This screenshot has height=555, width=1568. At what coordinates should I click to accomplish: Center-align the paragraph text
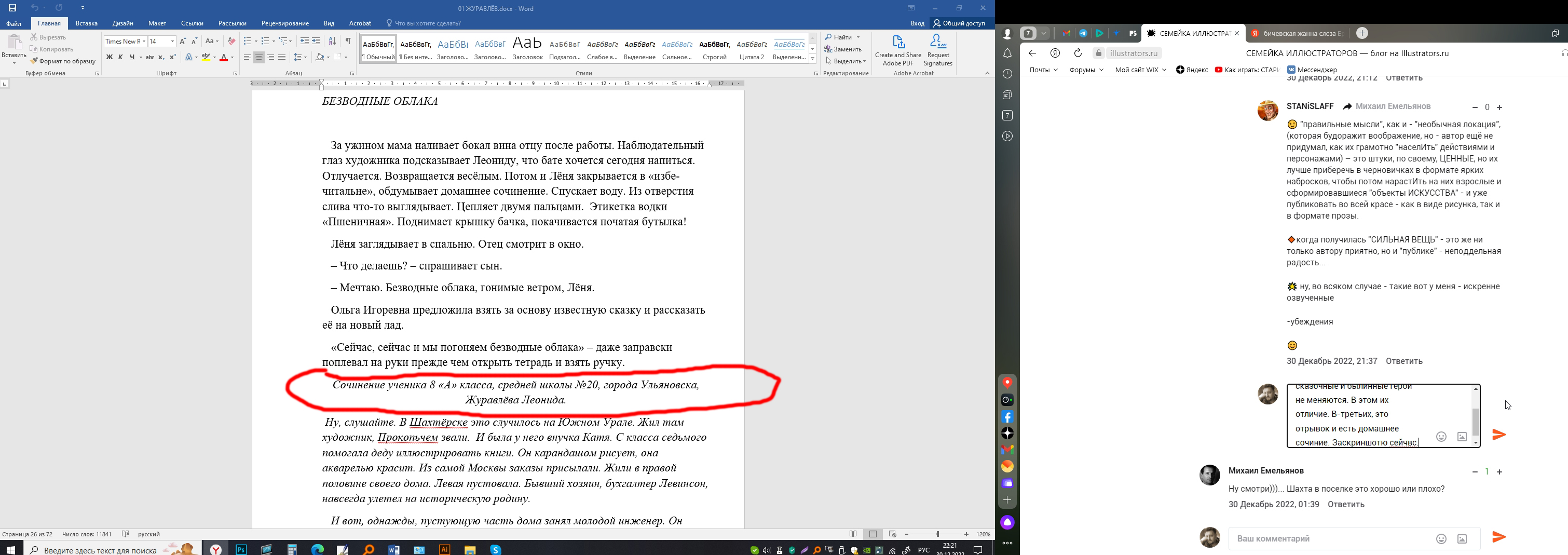coord(258,57)
